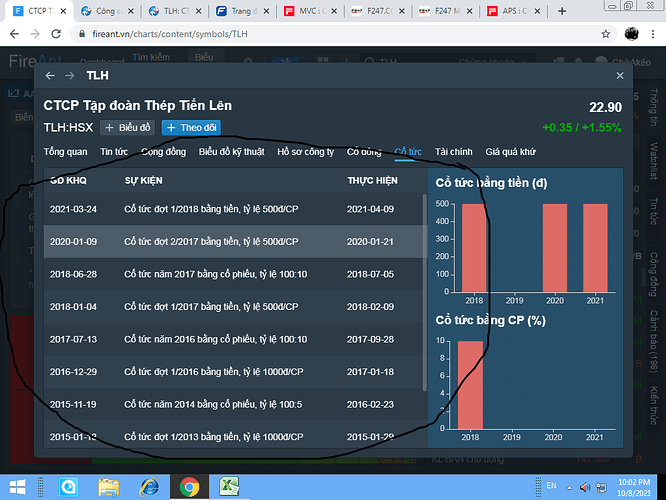The width and height of the screenshot is (666, 500).
Task: Click the 2018-07-05 execution date cell
Action: 370,274
